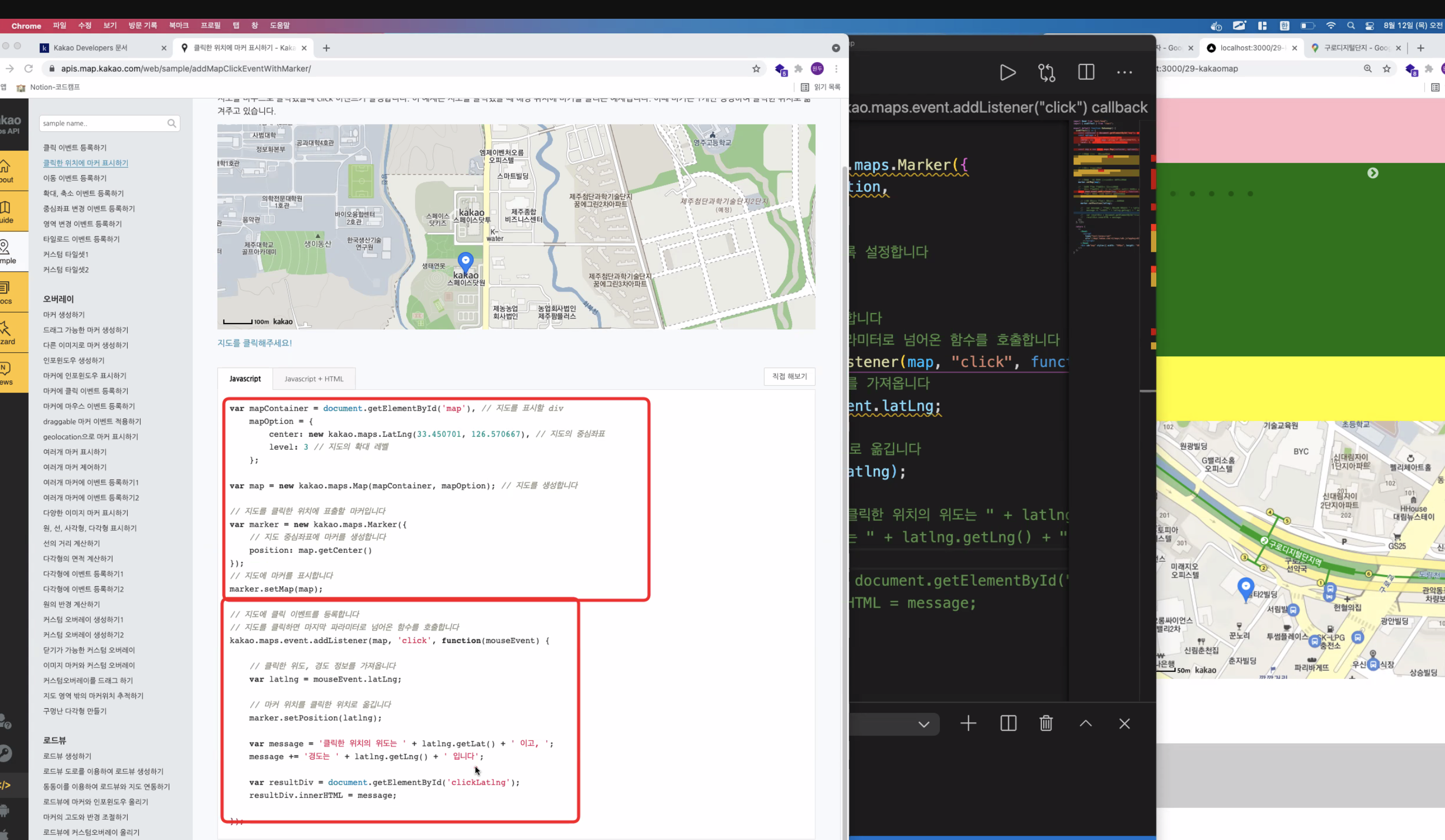Expand the terminal selector dropdown chevron
Screen dimensions: 1445x840
[923, 724]
